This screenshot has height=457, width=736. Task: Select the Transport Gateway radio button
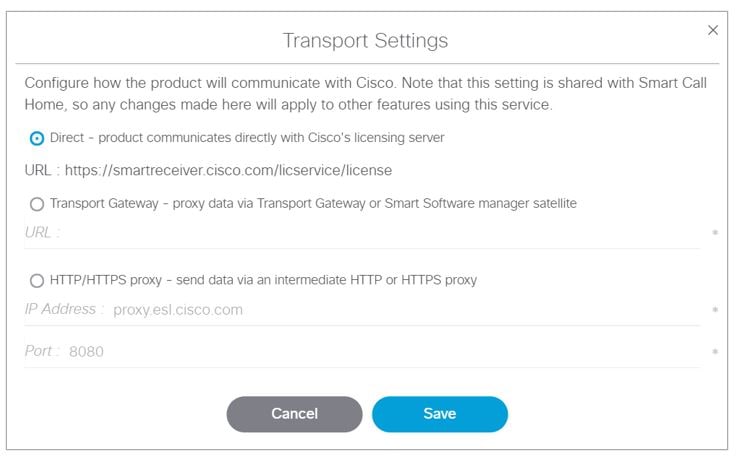37,204
